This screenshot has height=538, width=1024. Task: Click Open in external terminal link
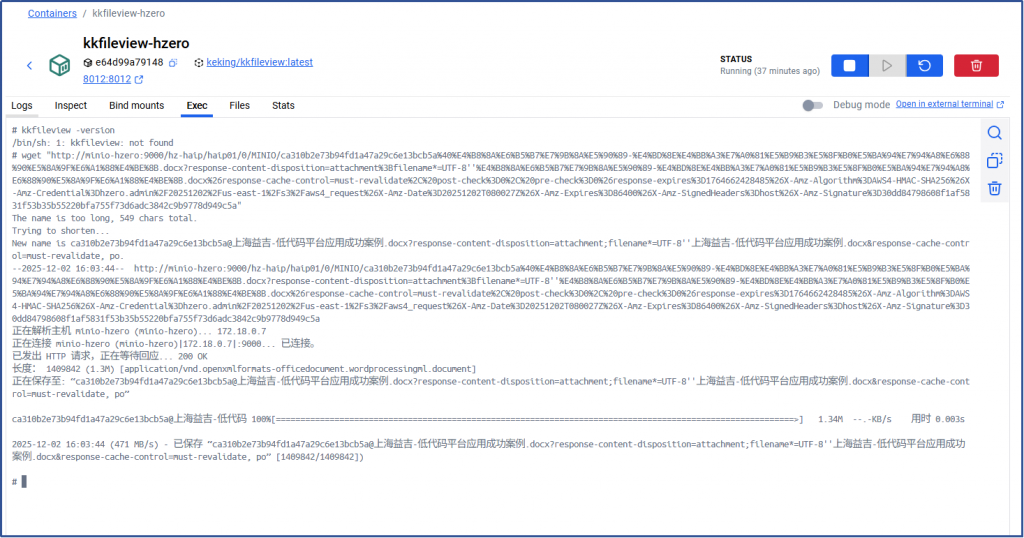[x=950, y=104]
